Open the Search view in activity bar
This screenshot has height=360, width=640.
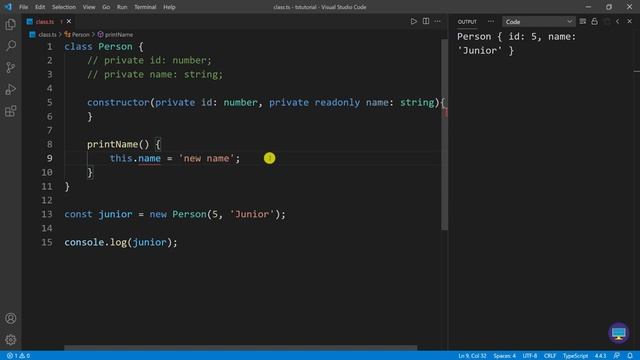(11, 45)
